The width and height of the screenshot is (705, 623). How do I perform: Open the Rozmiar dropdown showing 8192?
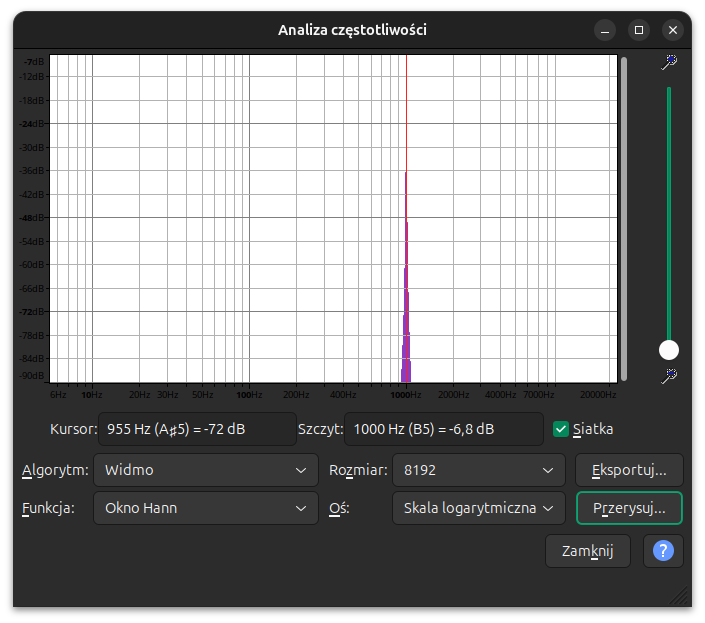point(479,470)
